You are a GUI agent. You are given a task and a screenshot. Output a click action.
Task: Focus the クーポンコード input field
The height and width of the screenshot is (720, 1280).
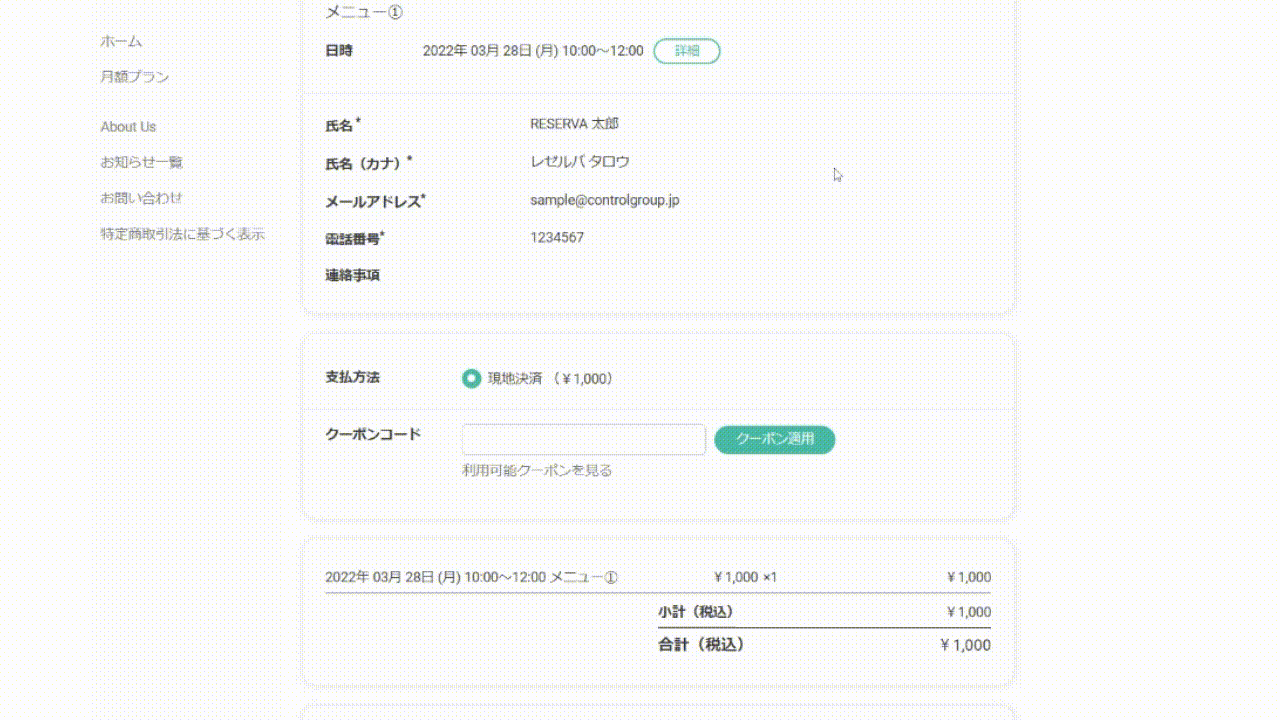pyautogui.click(x=584, y=439)
